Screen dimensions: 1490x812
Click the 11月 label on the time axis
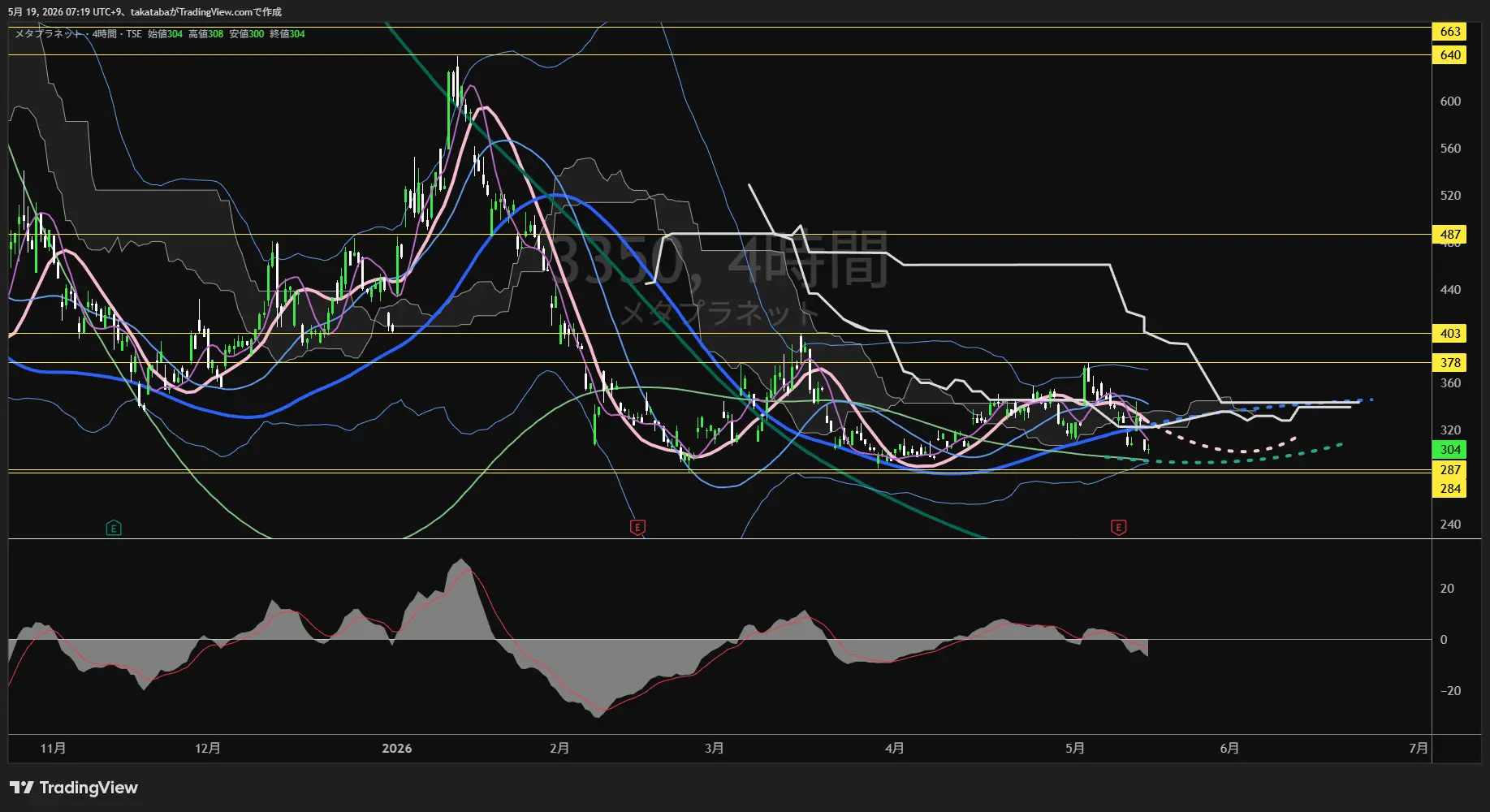[x=53, y=749]
